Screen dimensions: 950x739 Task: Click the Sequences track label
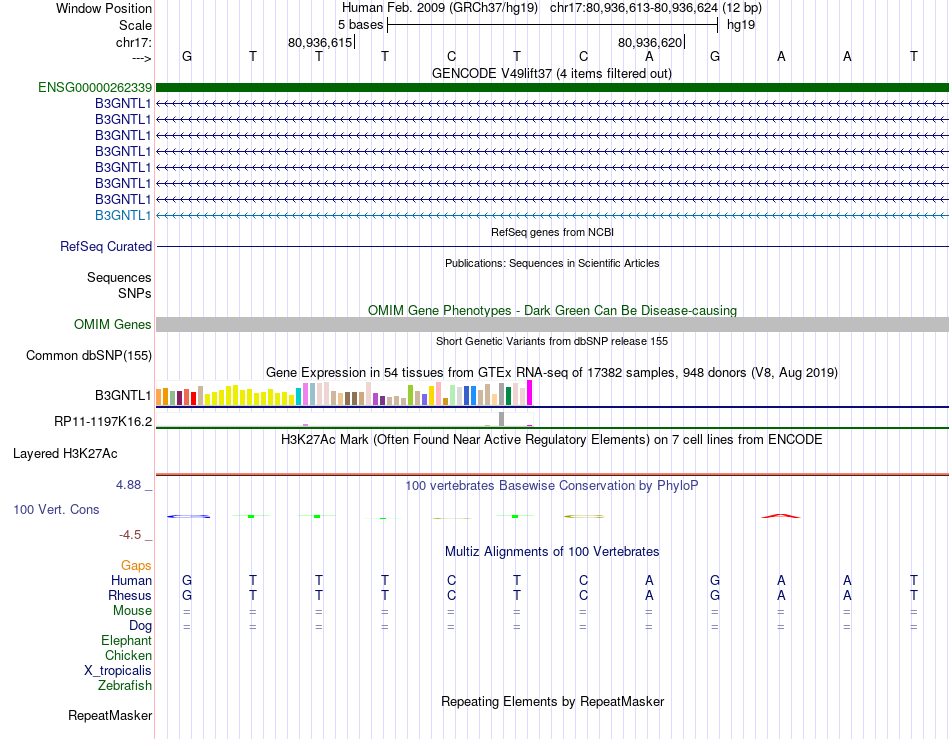[119, 277]
